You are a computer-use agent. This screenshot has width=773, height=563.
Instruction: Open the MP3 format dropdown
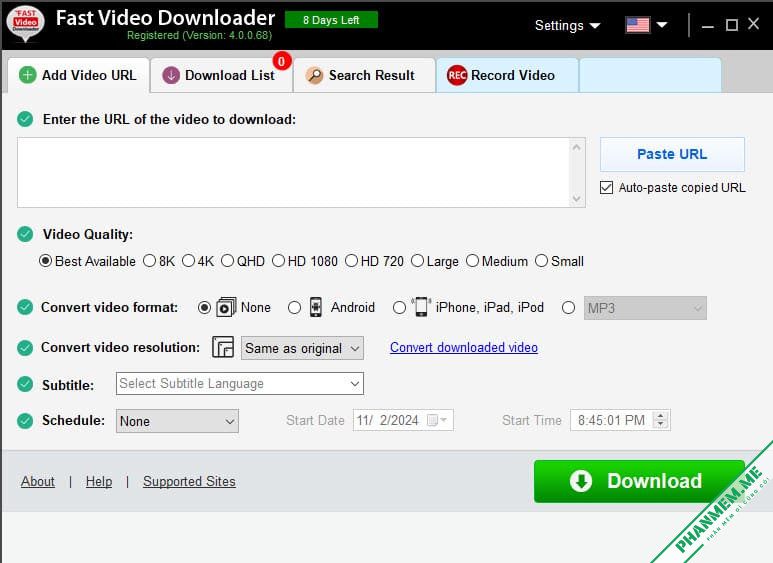pyautogui.click(x=645, y=308)
